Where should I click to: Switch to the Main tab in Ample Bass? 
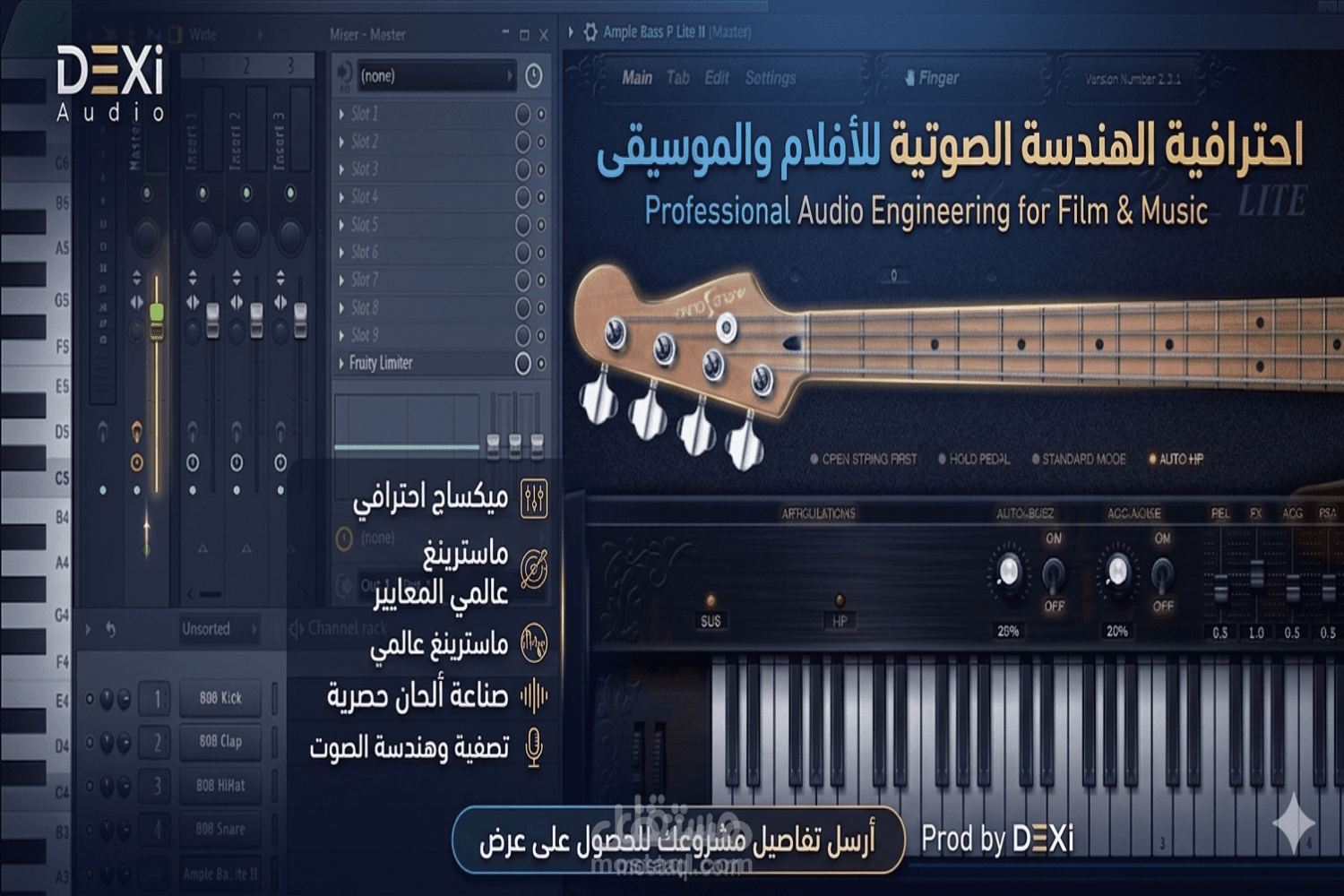637,78
